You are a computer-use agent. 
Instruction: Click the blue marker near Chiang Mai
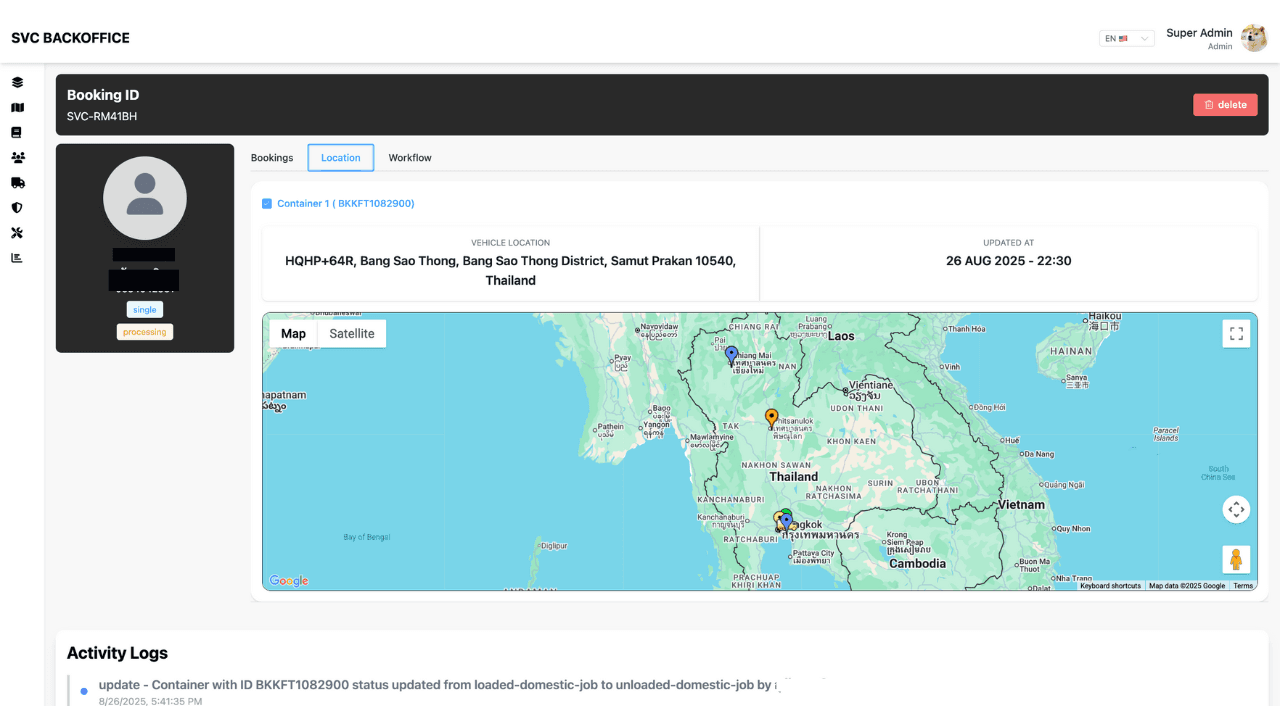(x=731, y=355)
